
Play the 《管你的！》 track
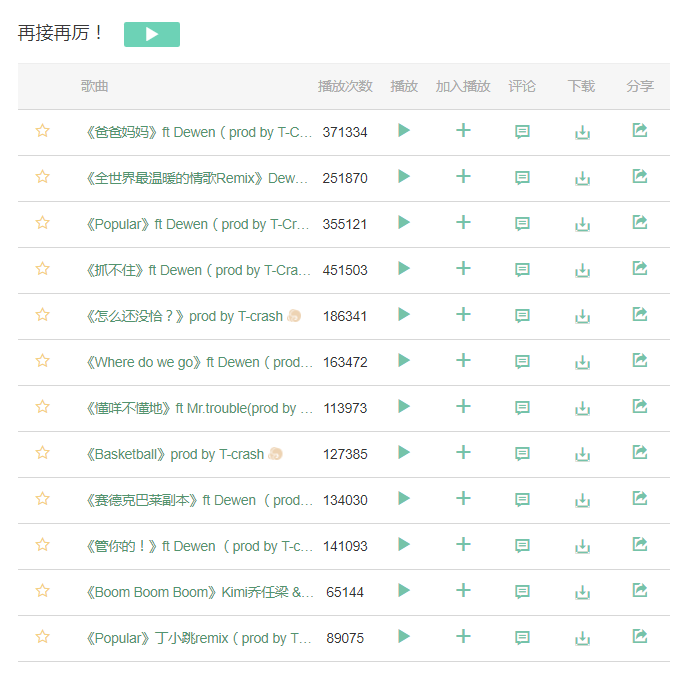[404, 545]
